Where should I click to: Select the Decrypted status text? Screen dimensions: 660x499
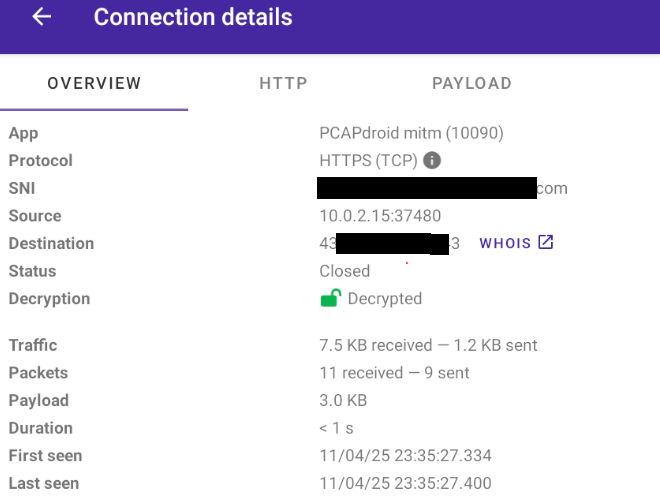pos(384,299)
